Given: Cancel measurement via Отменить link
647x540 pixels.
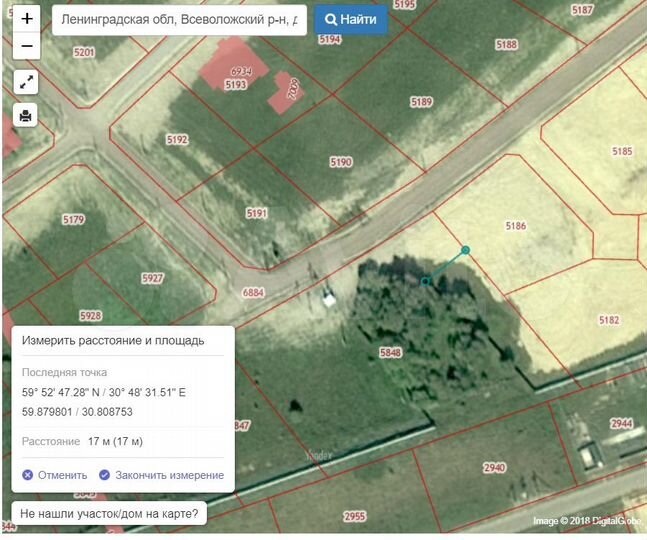Looking at the screenshot, I should point(55,475).
